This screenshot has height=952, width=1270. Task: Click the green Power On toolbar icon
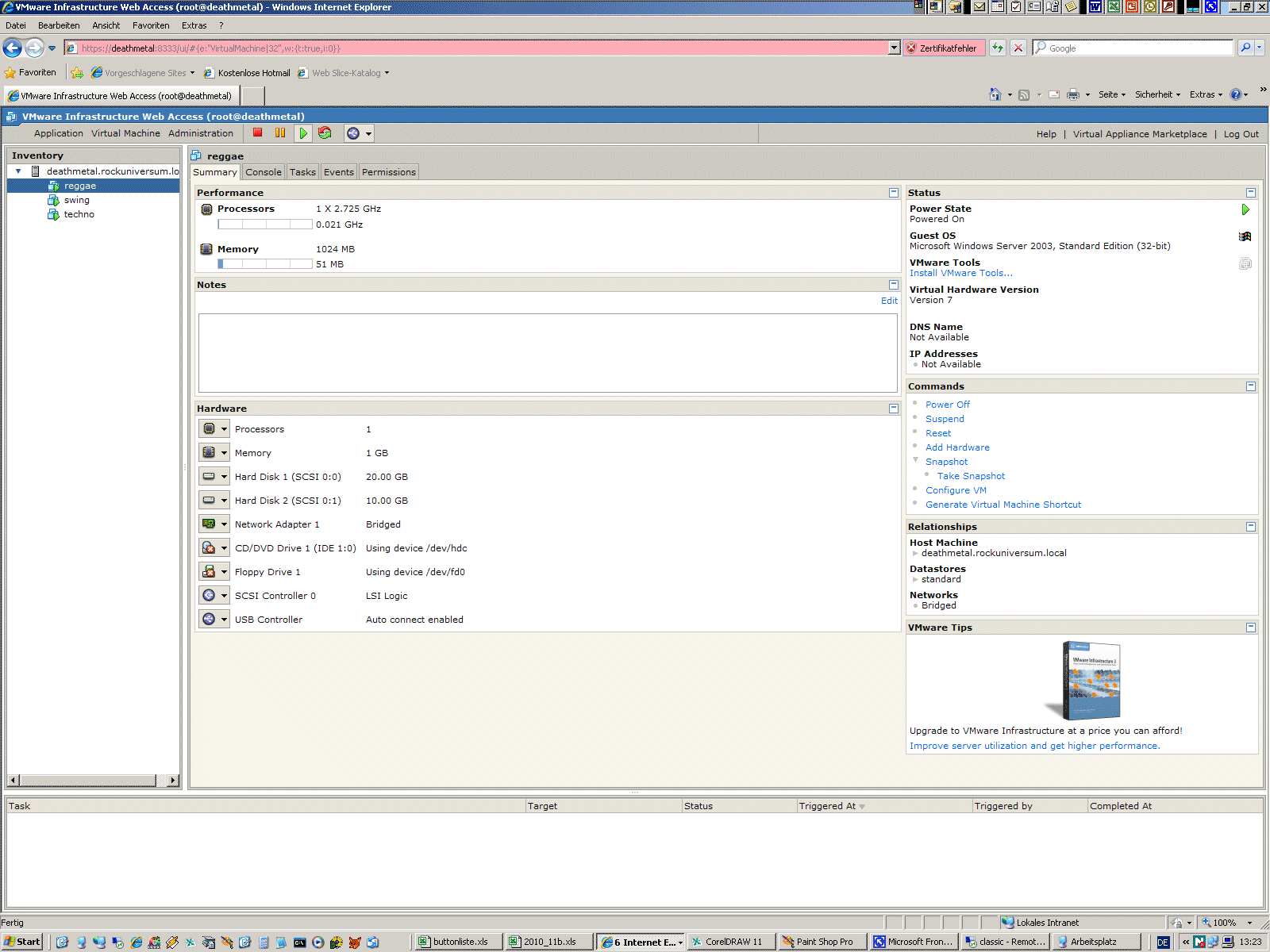click(x=303, y=133)
